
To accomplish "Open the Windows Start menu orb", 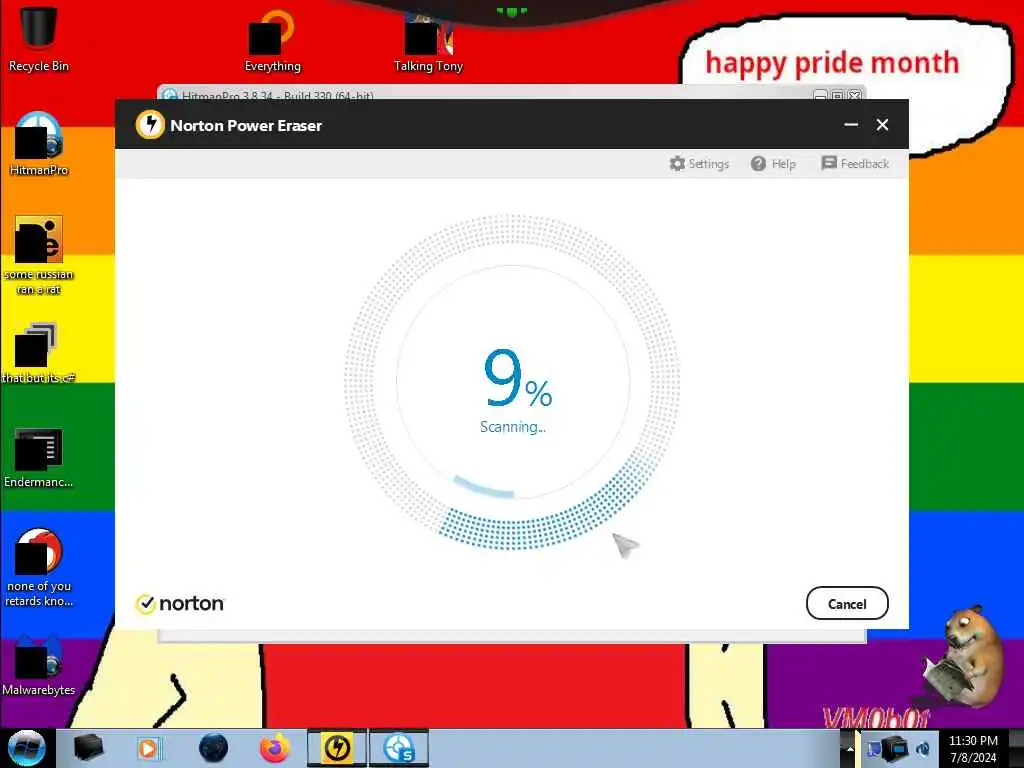I will point(26,748).
